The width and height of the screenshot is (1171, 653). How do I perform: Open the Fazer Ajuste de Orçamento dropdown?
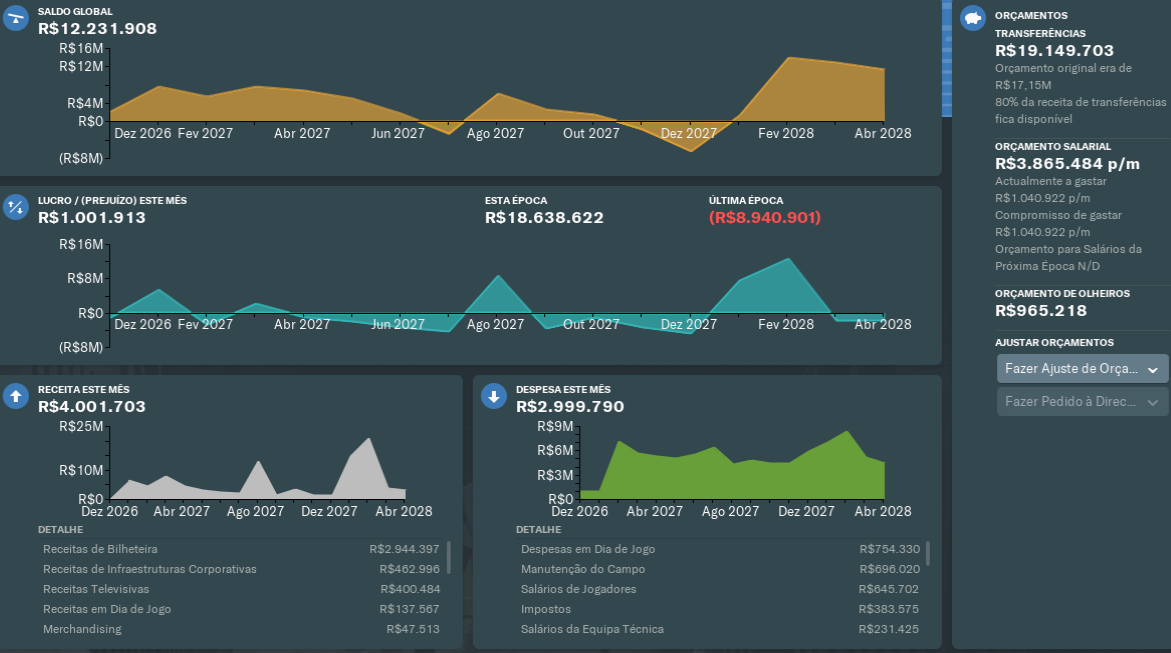pos(1082,368)
